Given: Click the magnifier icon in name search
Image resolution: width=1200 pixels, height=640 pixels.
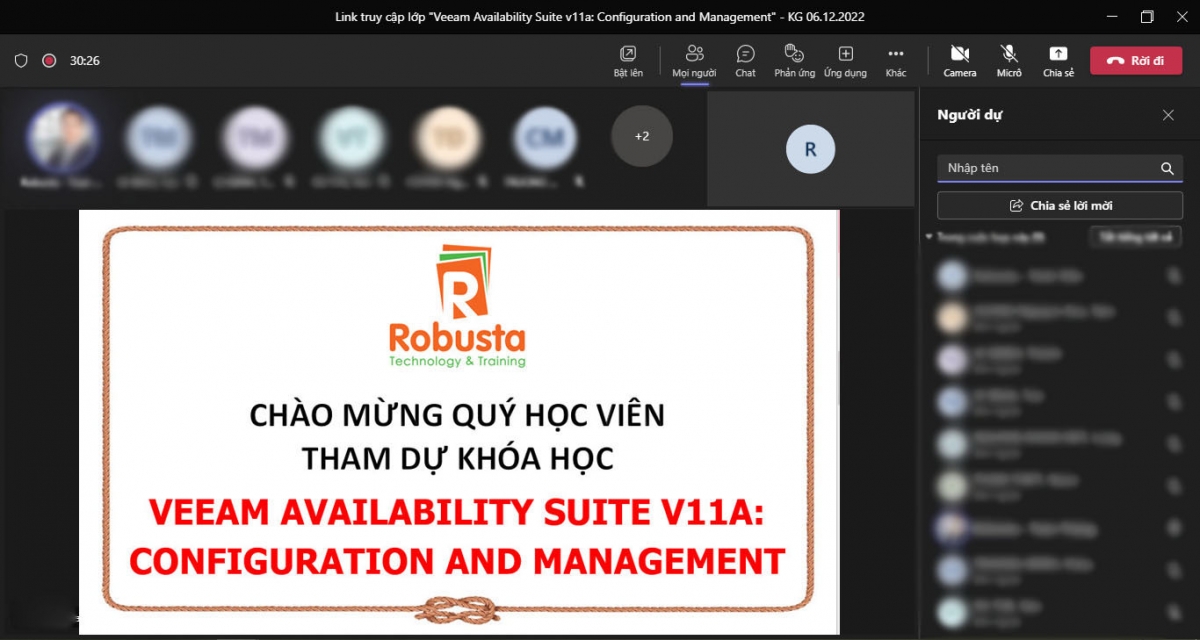Looking at the screenshot, I should point(1167,168).
